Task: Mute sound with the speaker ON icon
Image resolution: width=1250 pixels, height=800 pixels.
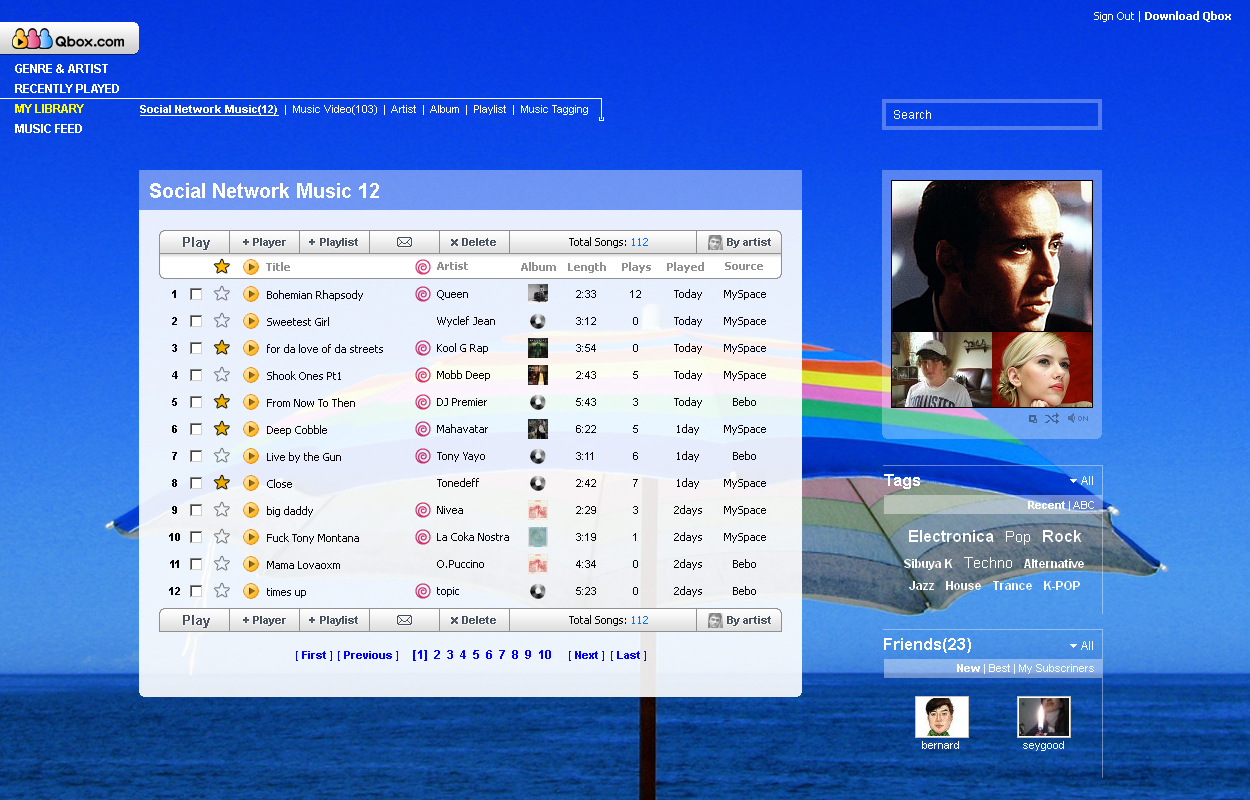Action: (x=1078, y=418)
